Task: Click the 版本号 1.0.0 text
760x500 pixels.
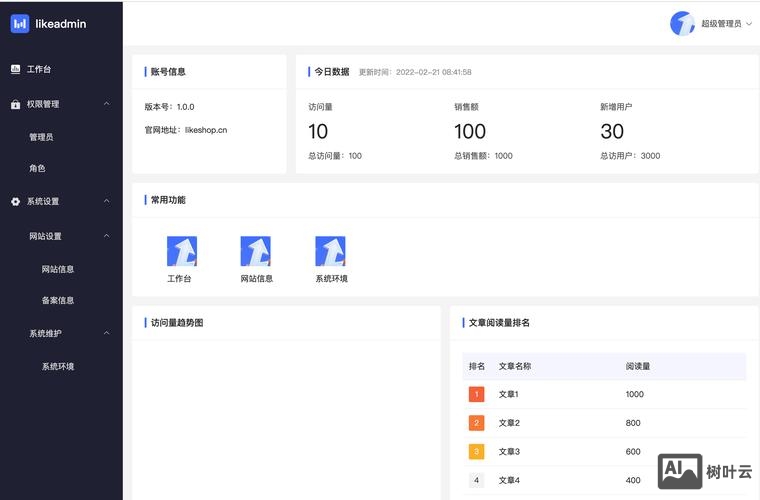Action: [x=169, y=107]
